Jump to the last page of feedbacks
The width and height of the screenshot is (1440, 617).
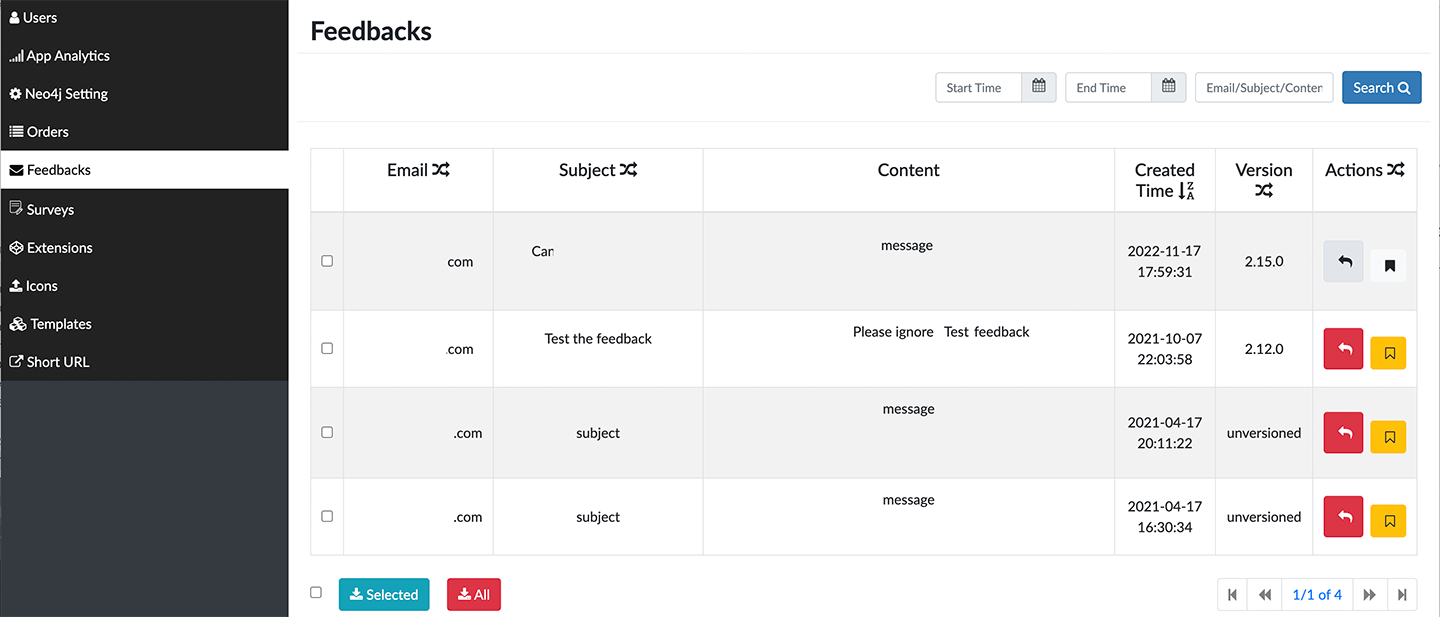[1403, 594]
